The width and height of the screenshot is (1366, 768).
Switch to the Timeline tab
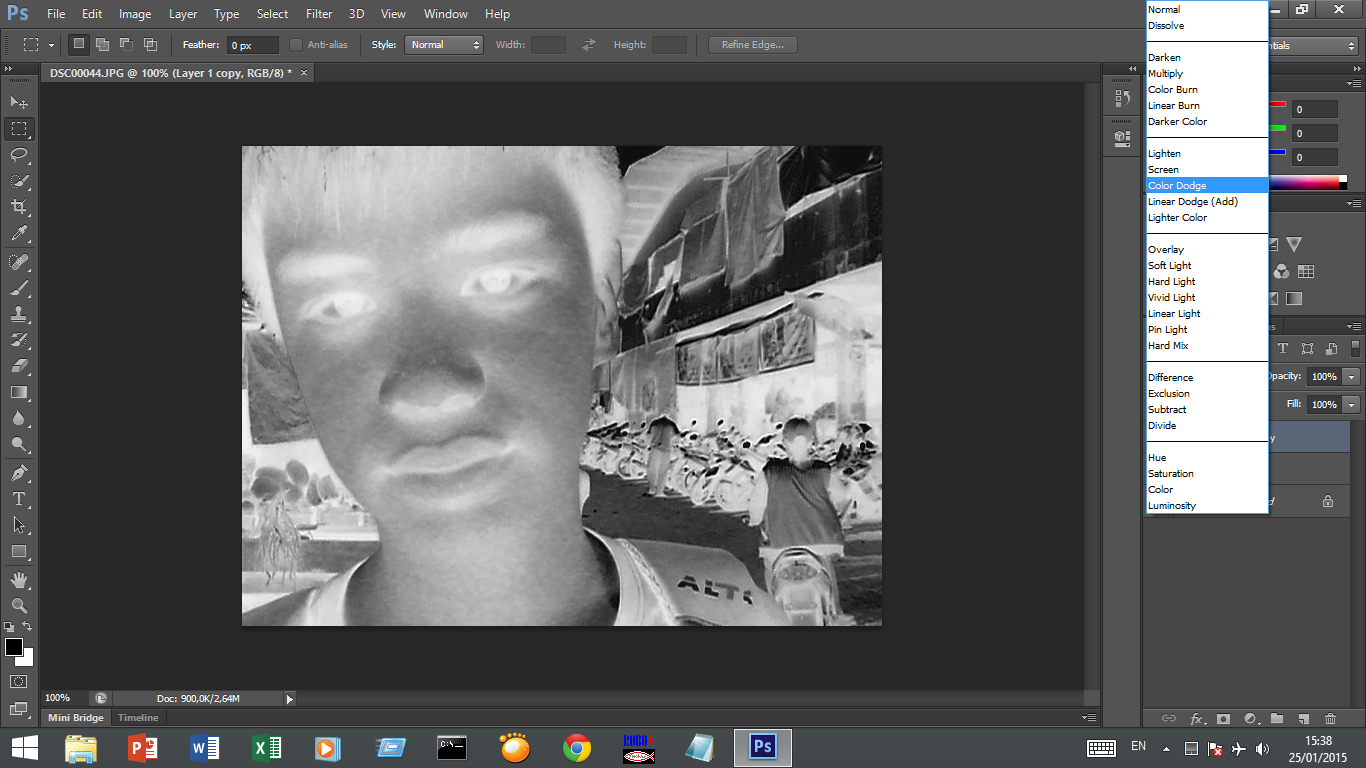pyautogui.click(x=138, y=718)
